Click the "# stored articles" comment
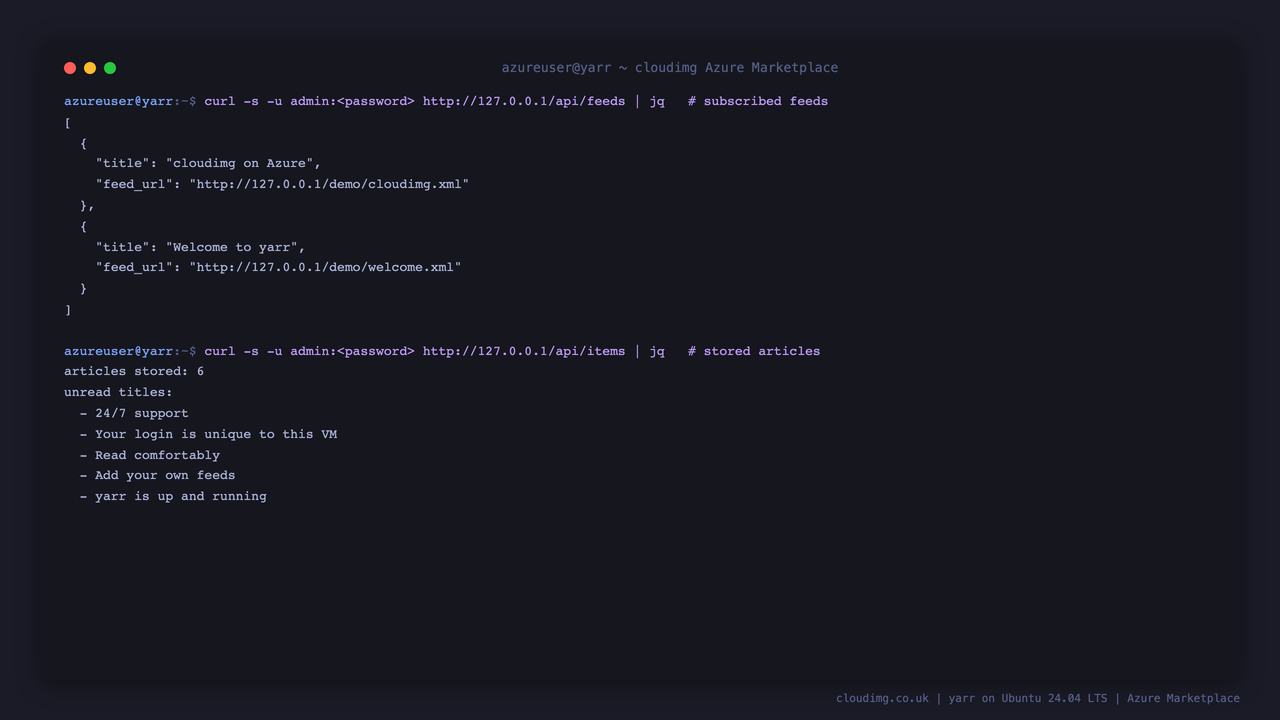 click(x=754, y=351)
